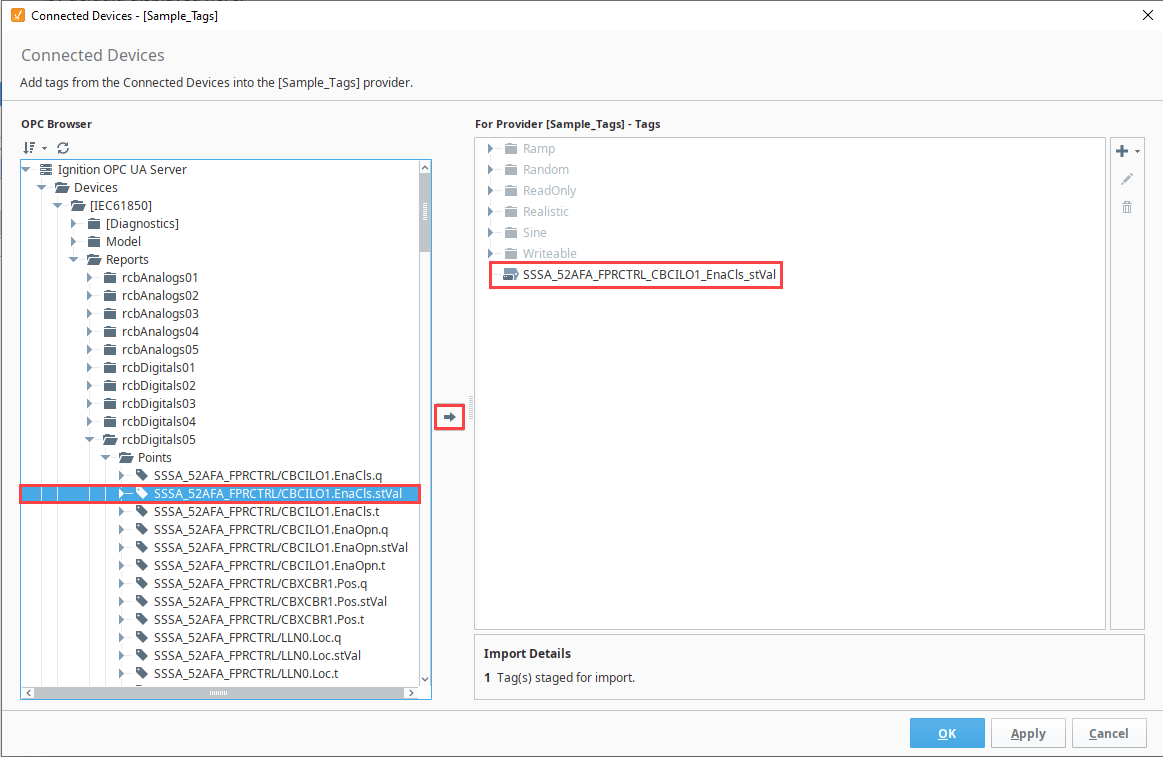Screen dimensions: 1163x757
Task: Select the rcbAnalogs04 folder label
Action: pyautogui.click(x=160, y=331)
